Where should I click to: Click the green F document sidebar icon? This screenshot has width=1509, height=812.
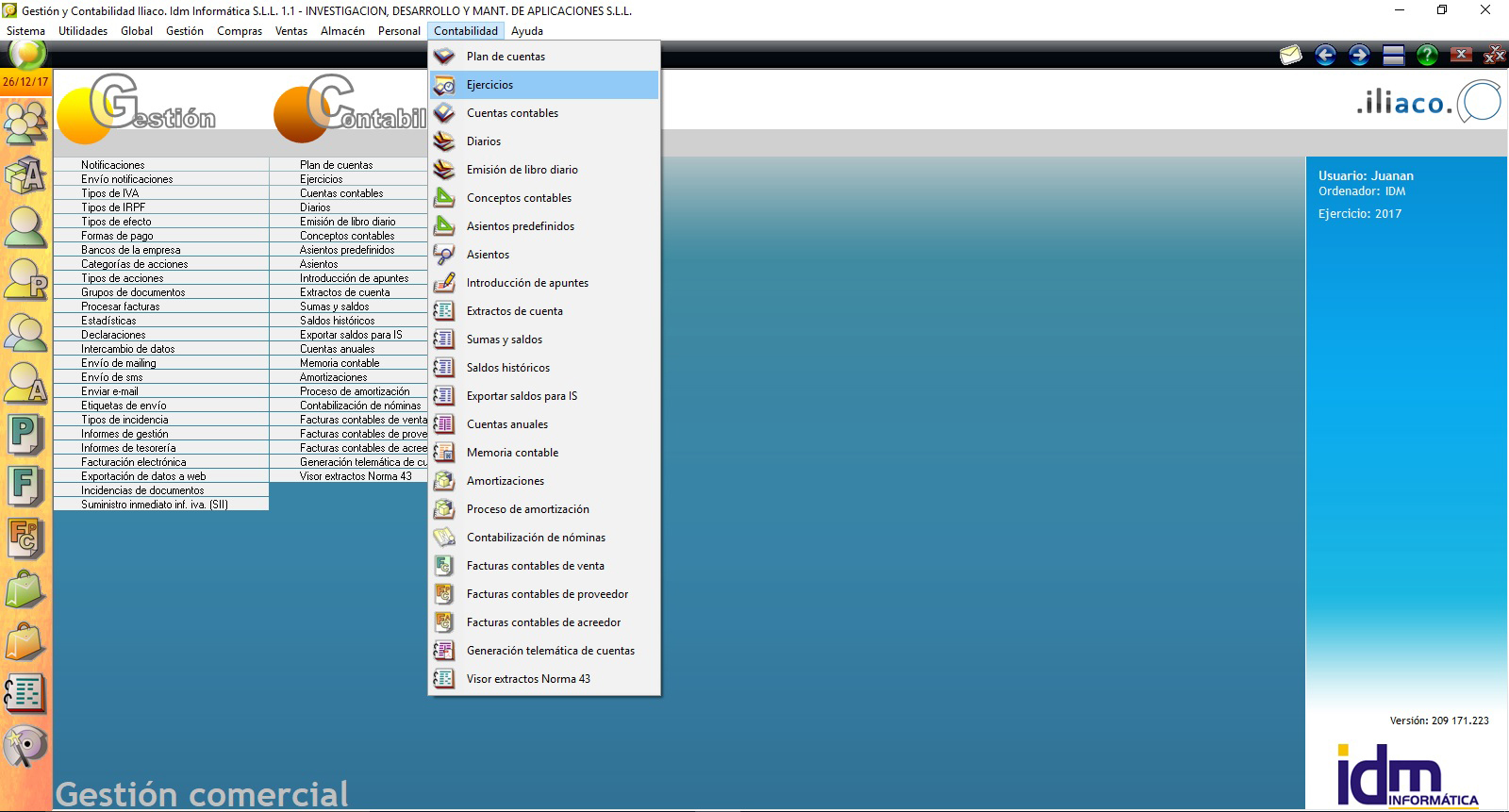pyautogui.click(x=25, y=487)
